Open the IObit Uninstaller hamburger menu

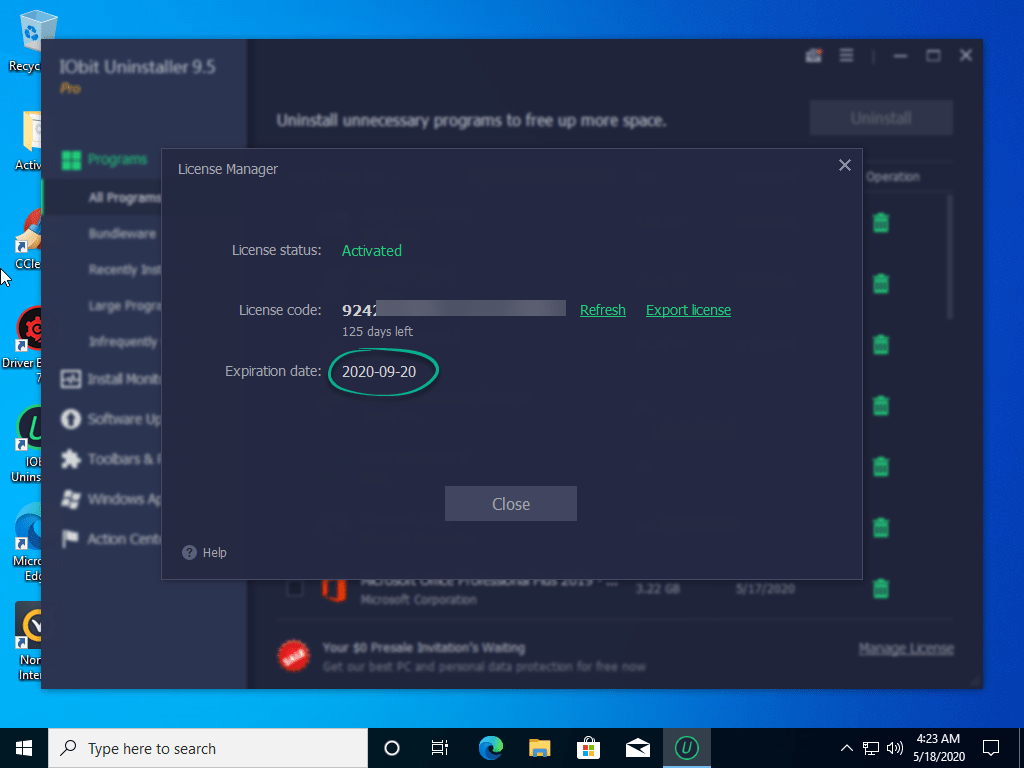coord(846,56)
